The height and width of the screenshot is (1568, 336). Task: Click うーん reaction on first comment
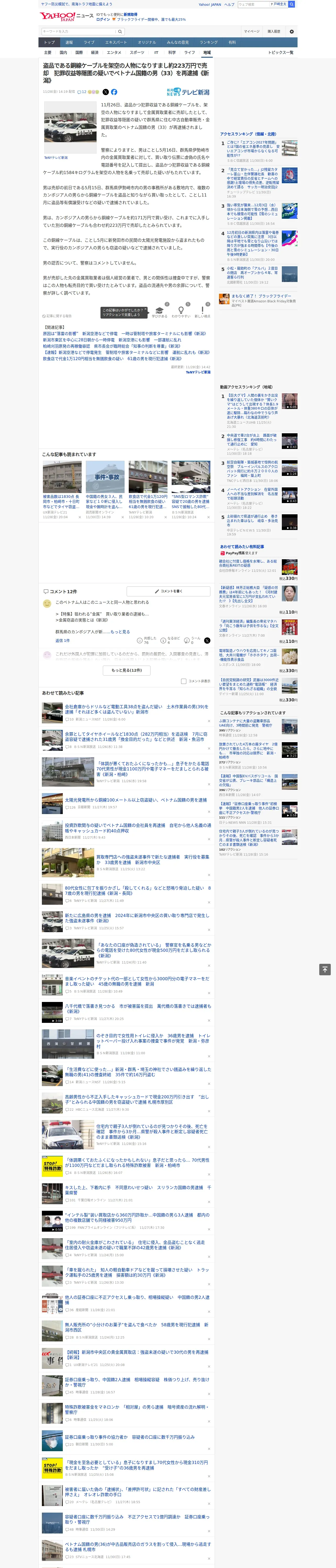[192, 640]
